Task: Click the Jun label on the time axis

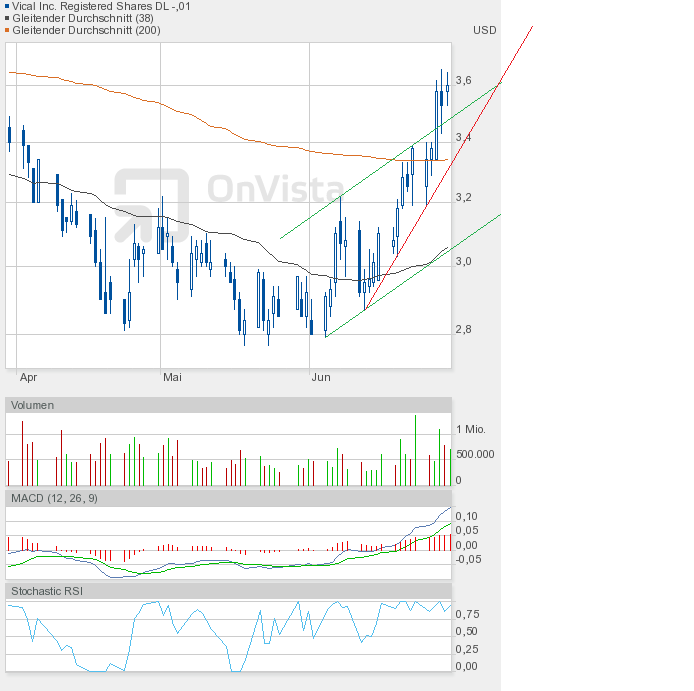Action: 321,377
